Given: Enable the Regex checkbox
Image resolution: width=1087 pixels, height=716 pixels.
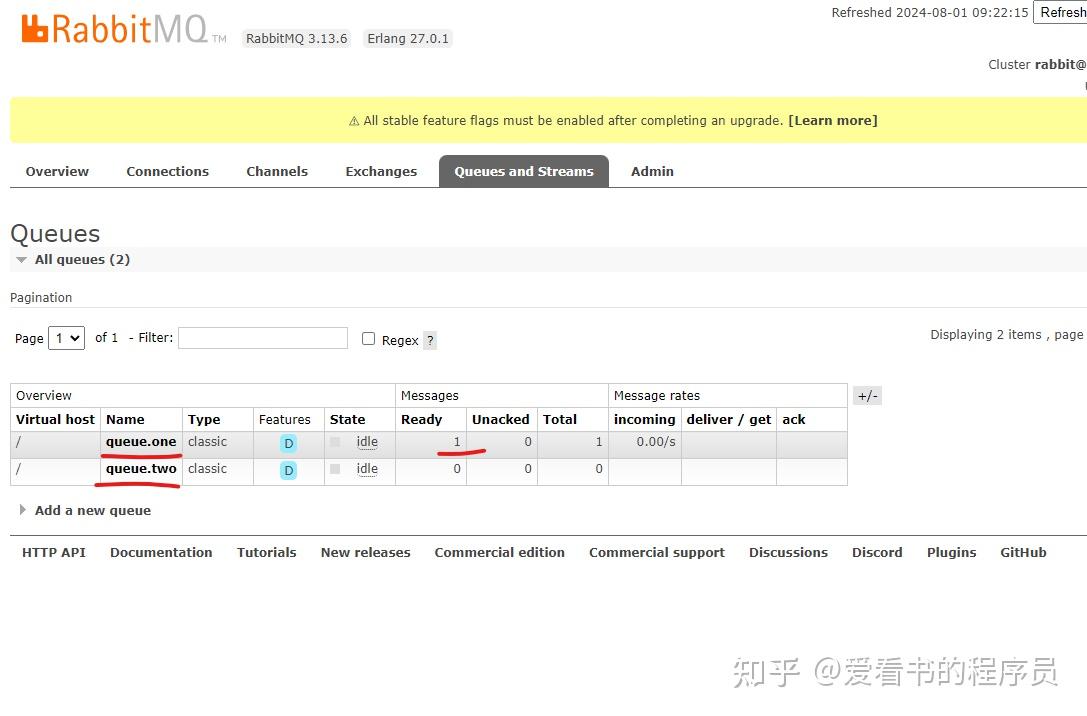Looking at the screenshot, I should [369, 339].
